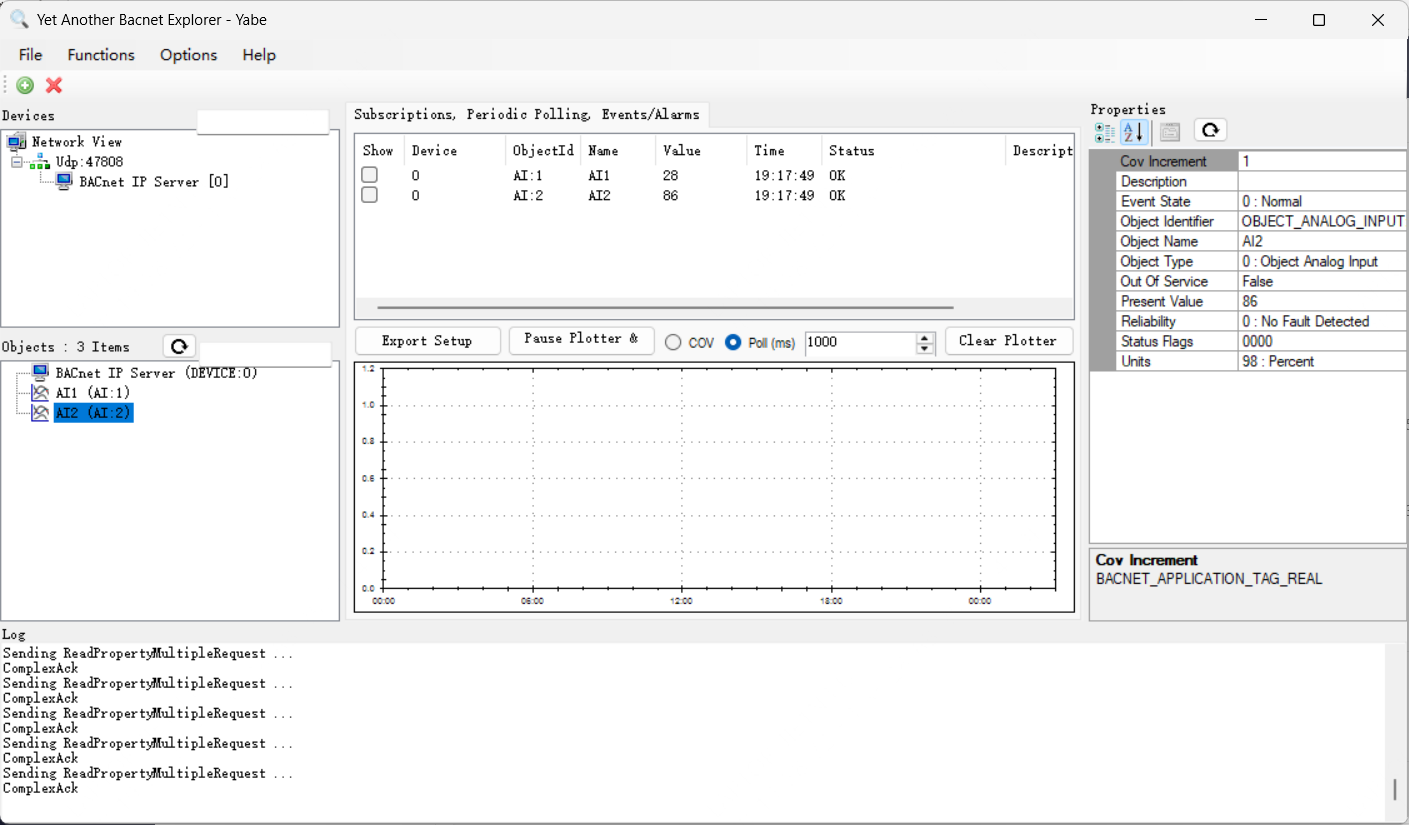Select the Poll (ms) radio button
This screenshot has width=1409, height=825.
733,342
